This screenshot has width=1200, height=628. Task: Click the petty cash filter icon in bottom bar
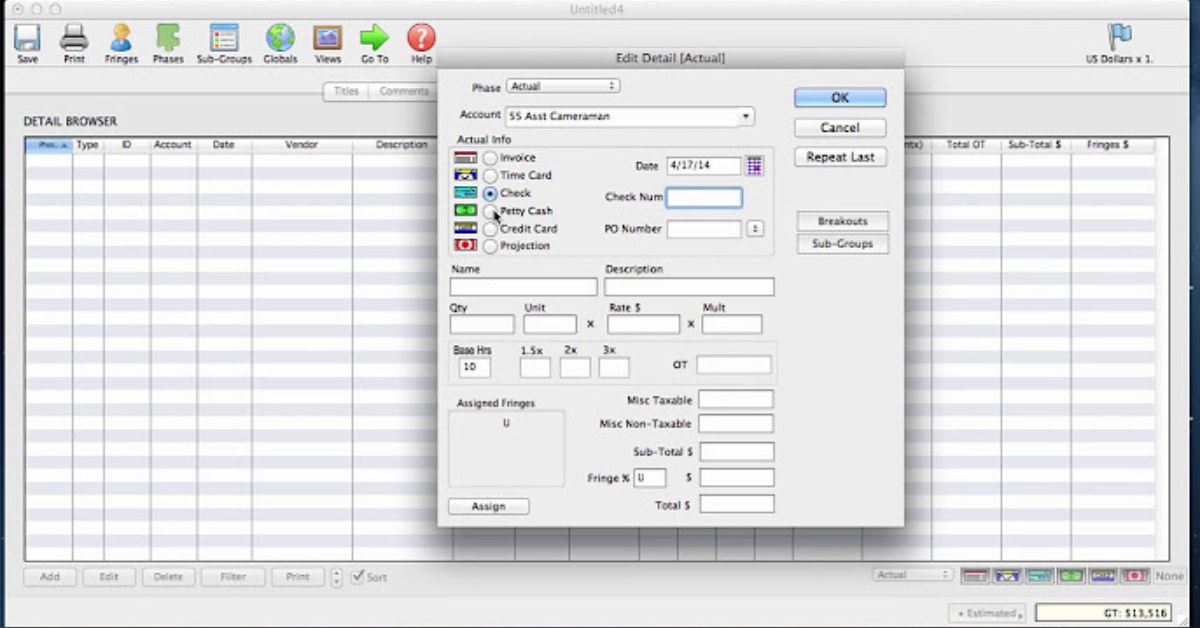(x=1071, y=576)
